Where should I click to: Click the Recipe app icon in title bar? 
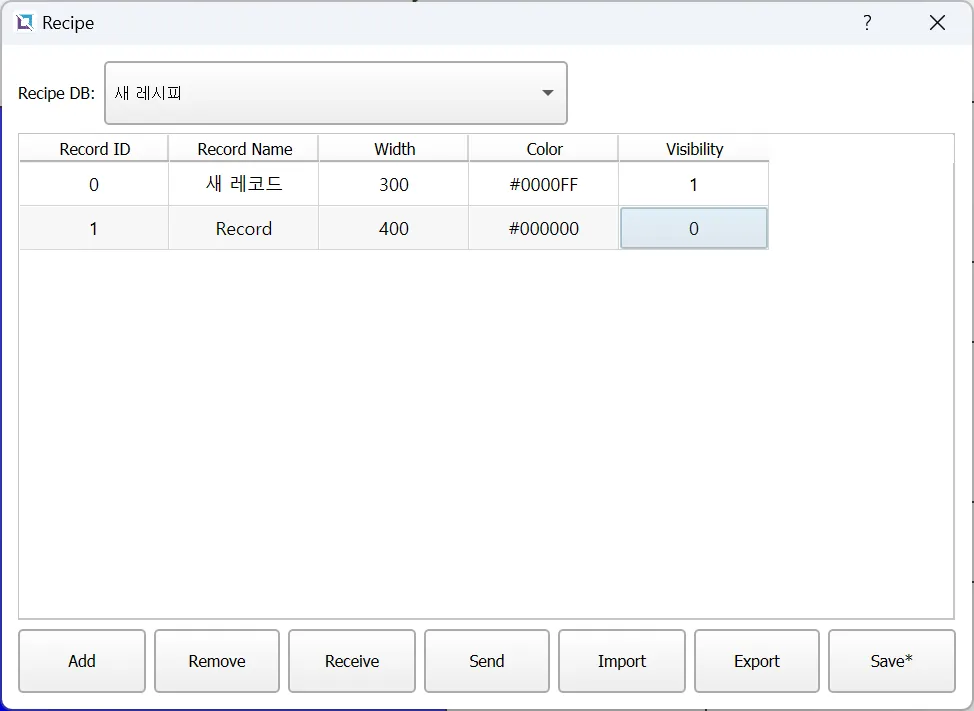click(x=25, y=23)
